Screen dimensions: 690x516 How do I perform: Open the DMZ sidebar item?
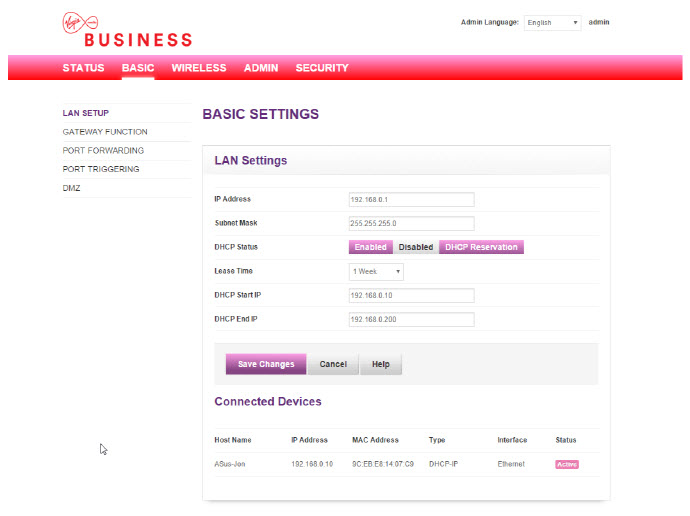[x=71, y=188]
